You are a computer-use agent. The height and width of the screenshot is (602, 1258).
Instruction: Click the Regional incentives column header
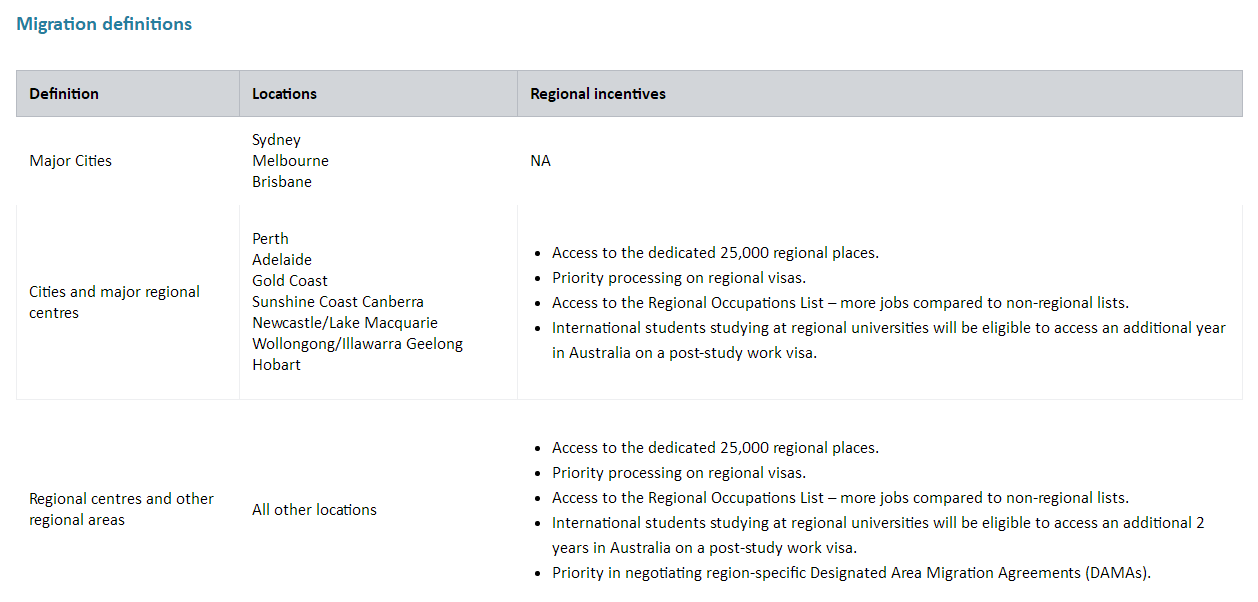[598, 94]
